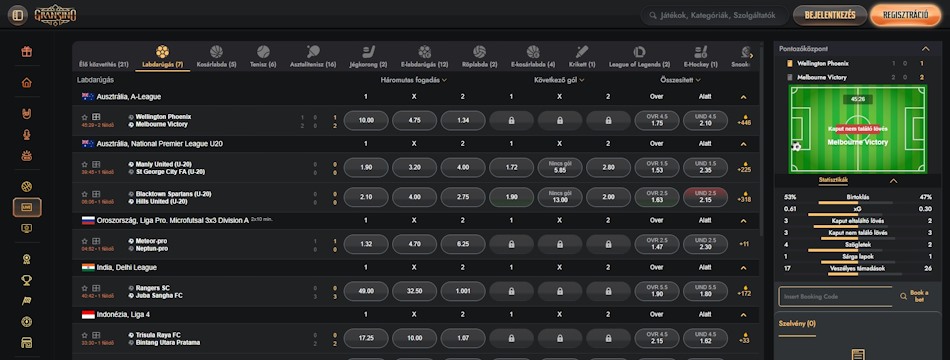Image resolution: width=950 pixels, height=360 pixels.
Task: Open the coin icon in sidebar
Action: click(27, 322)
